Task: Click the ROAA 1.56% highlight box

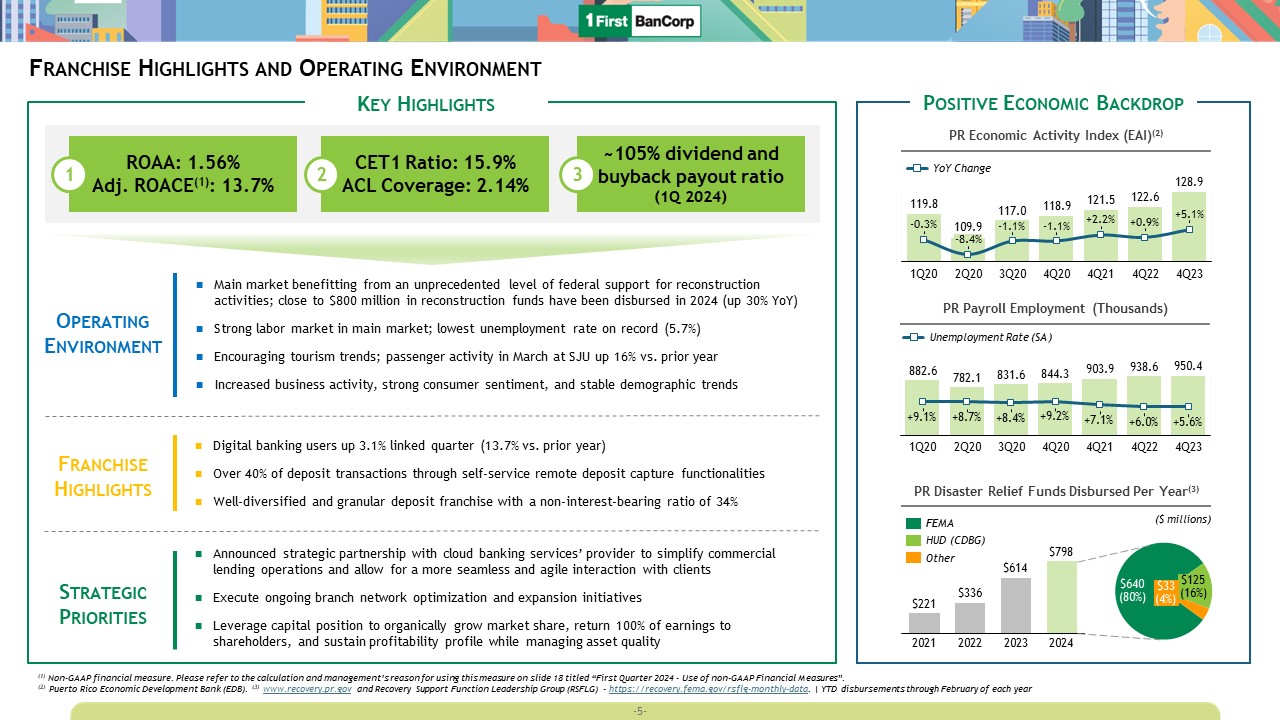Action: (183, 174)
